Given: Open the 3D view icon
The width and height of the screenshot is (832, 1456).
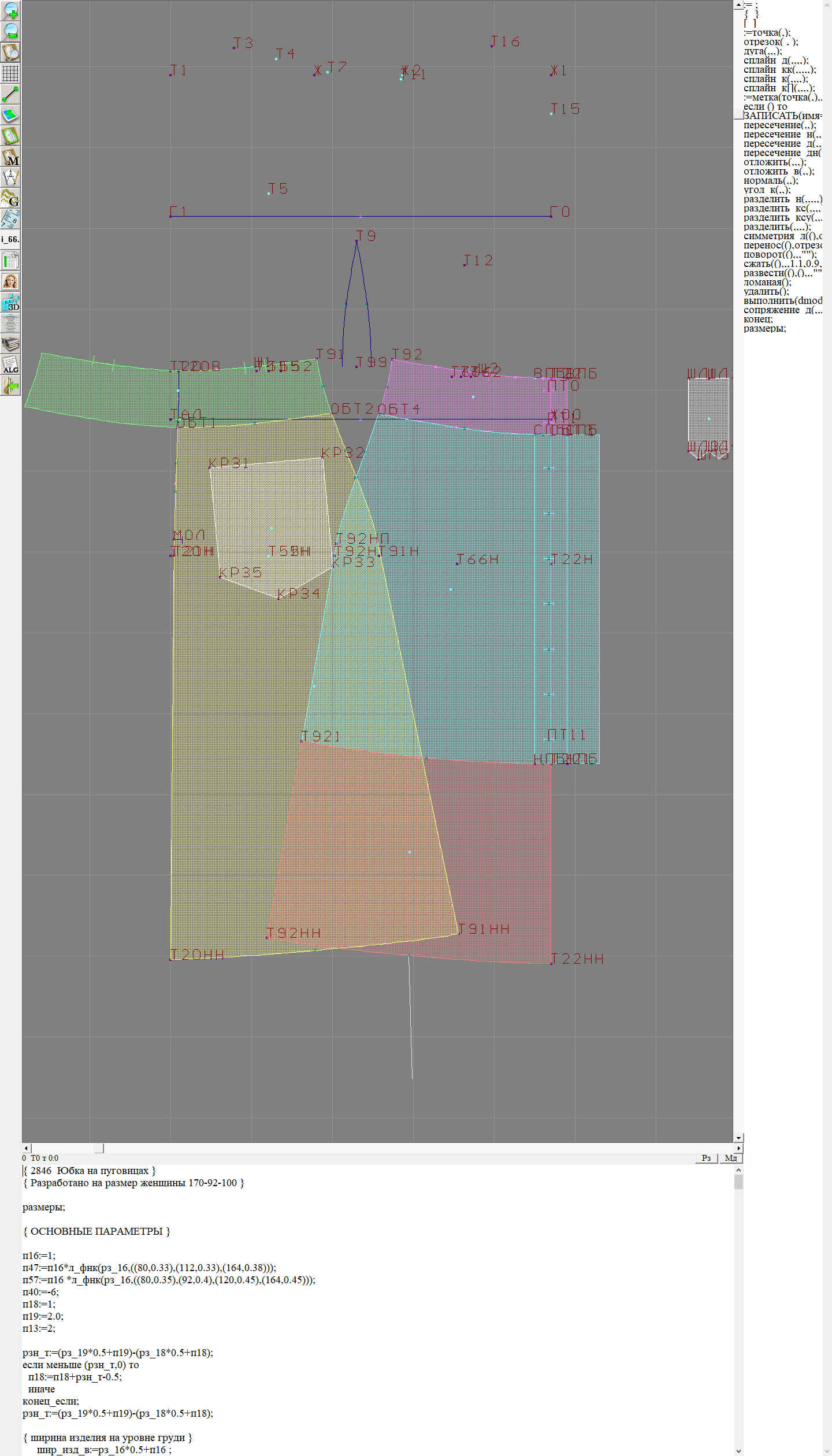Looking at the screenshot, I should (x=10, y=302).
